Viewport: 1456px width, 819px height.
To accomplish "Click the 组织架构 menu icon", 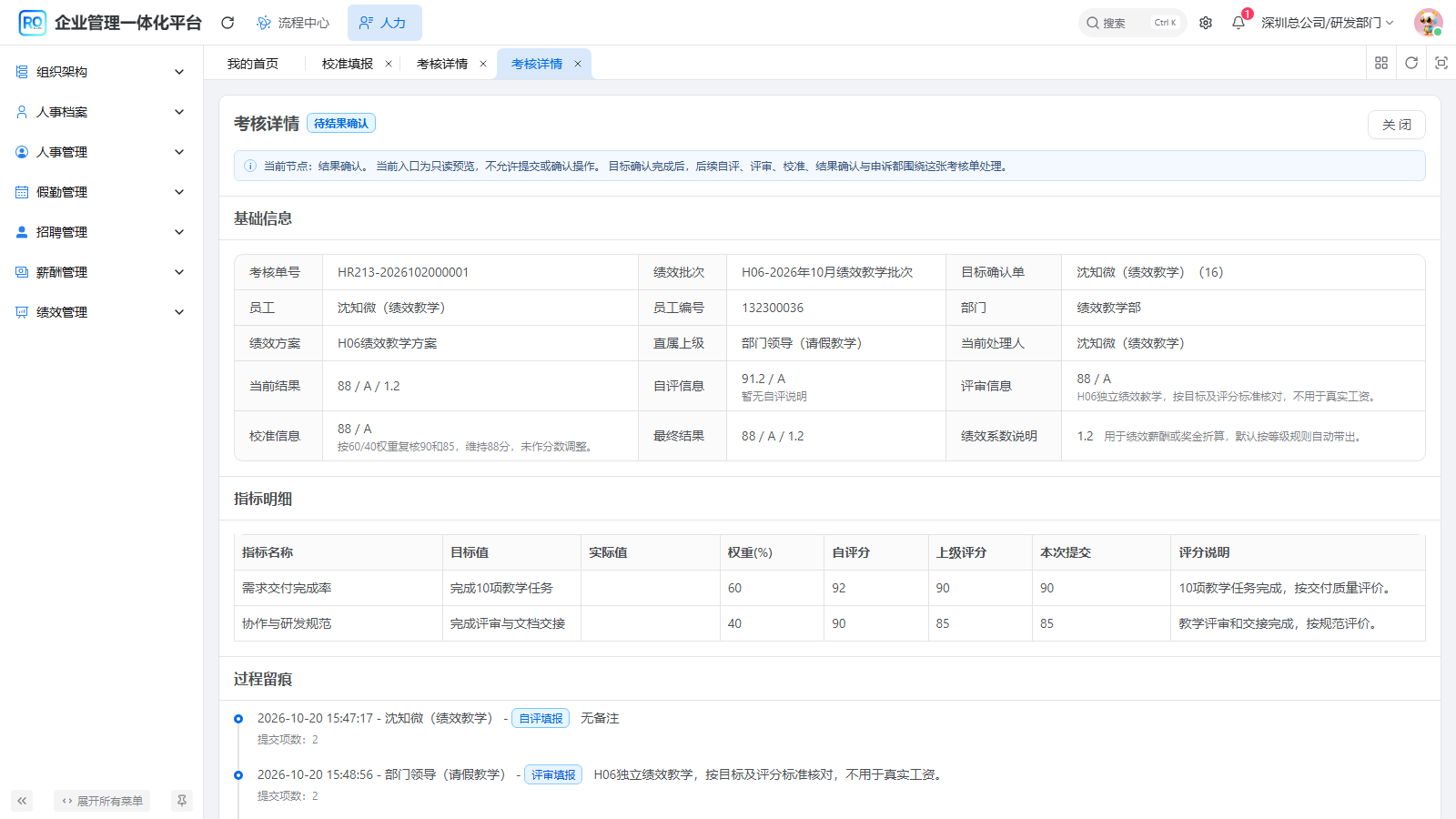I will [x=22, y=72].
